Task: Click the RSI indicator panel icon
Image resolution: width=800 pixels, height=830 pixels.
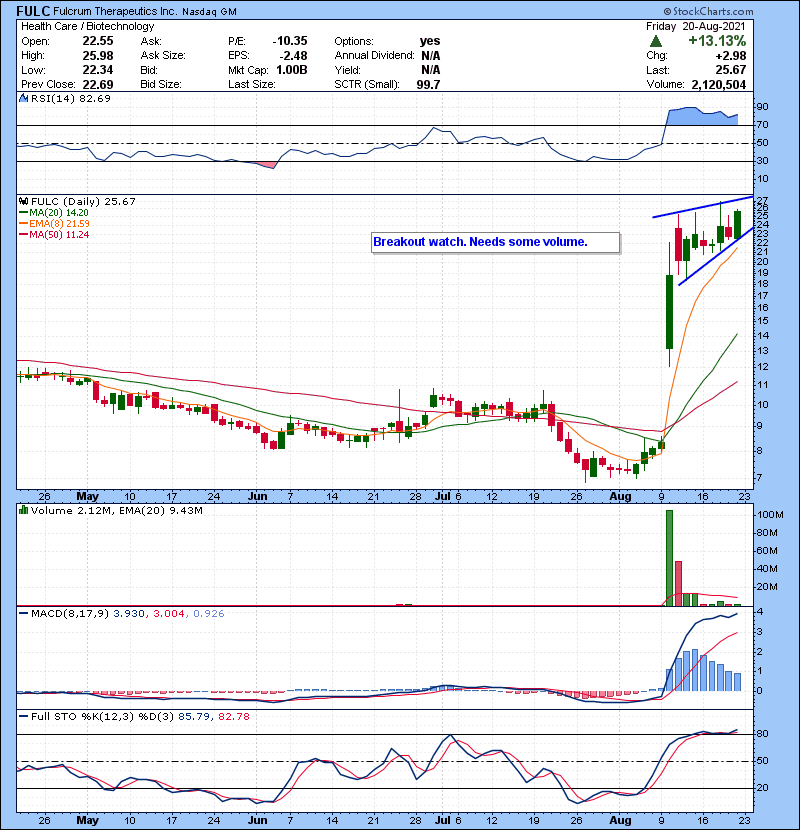Action: coord(23,98)
